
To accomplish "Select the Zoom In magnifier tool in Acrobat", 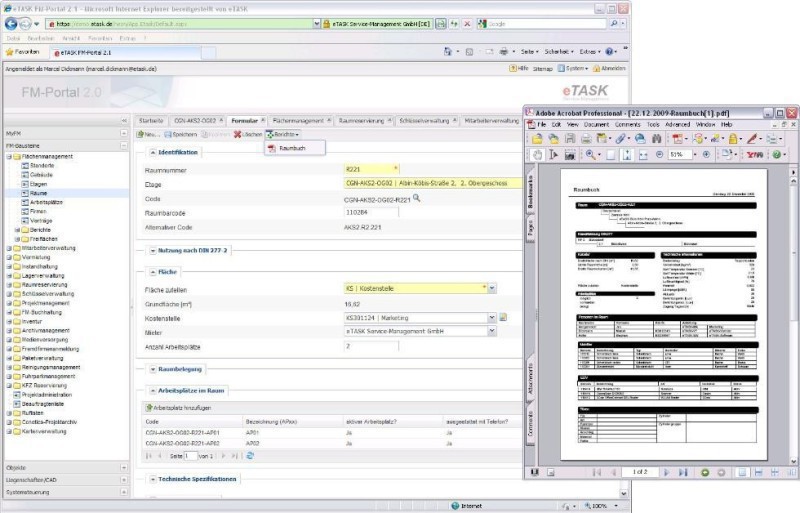I will coord(590,155).
